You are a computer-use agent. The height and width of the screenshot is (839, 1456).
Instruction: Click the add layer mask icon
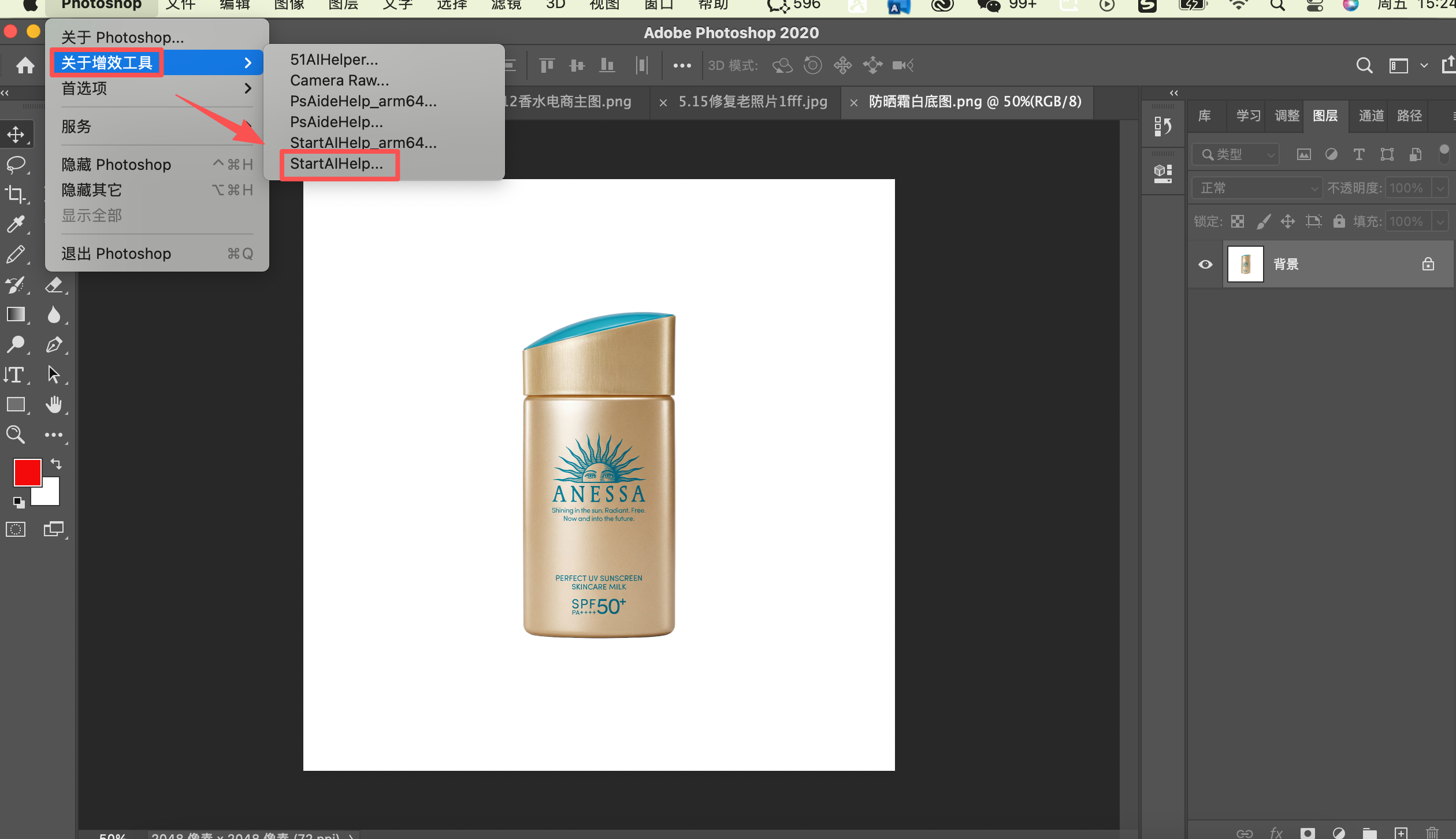(1307, 833)
